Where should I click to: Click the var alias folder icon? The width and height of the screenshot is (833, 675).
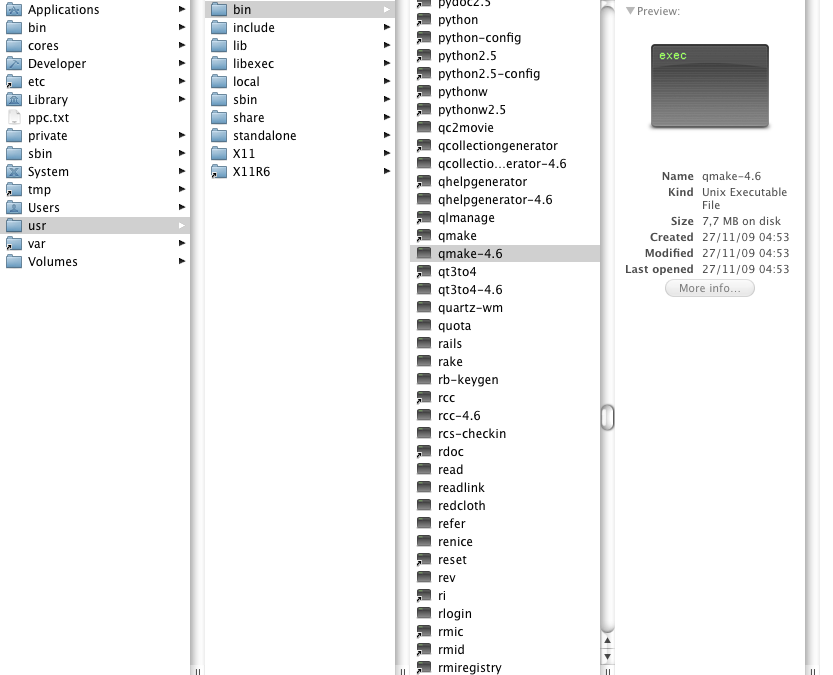(14, 244)
